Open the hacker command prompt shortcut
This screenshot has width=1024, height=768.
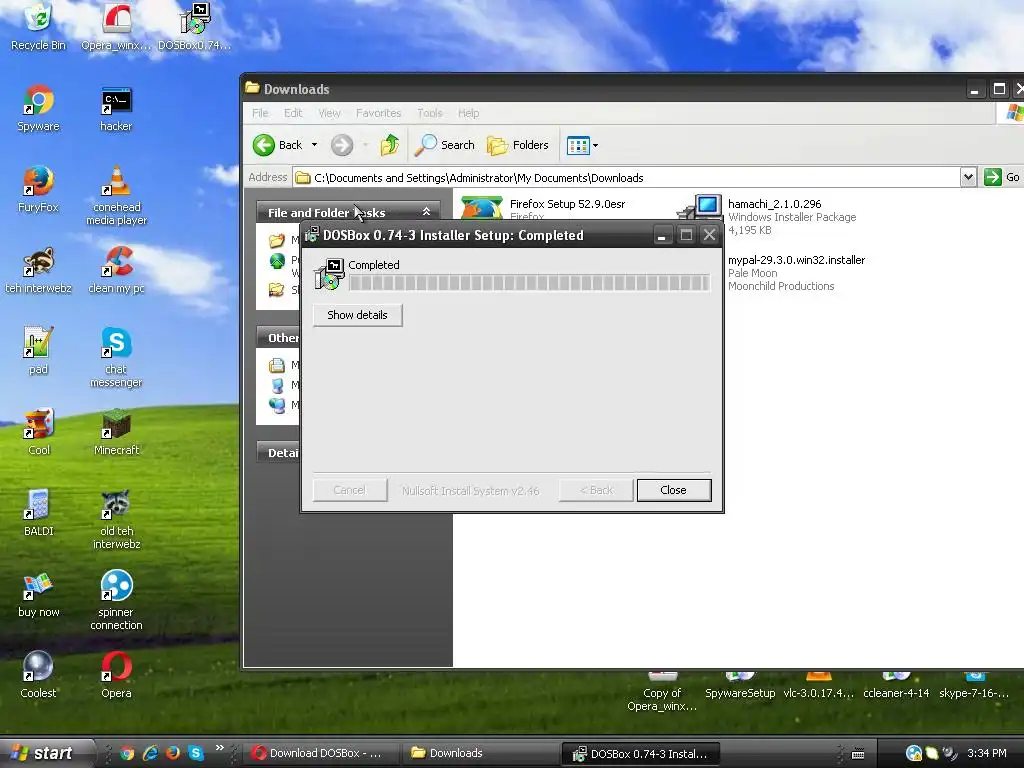116,108
